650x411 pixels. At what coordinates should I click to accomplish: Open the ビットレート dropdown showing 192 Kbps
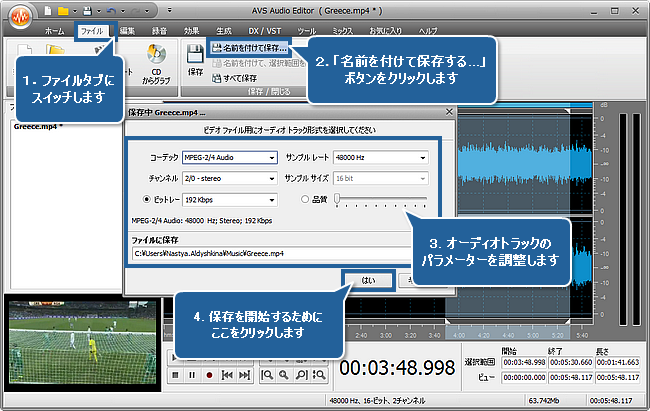[230, 200]
